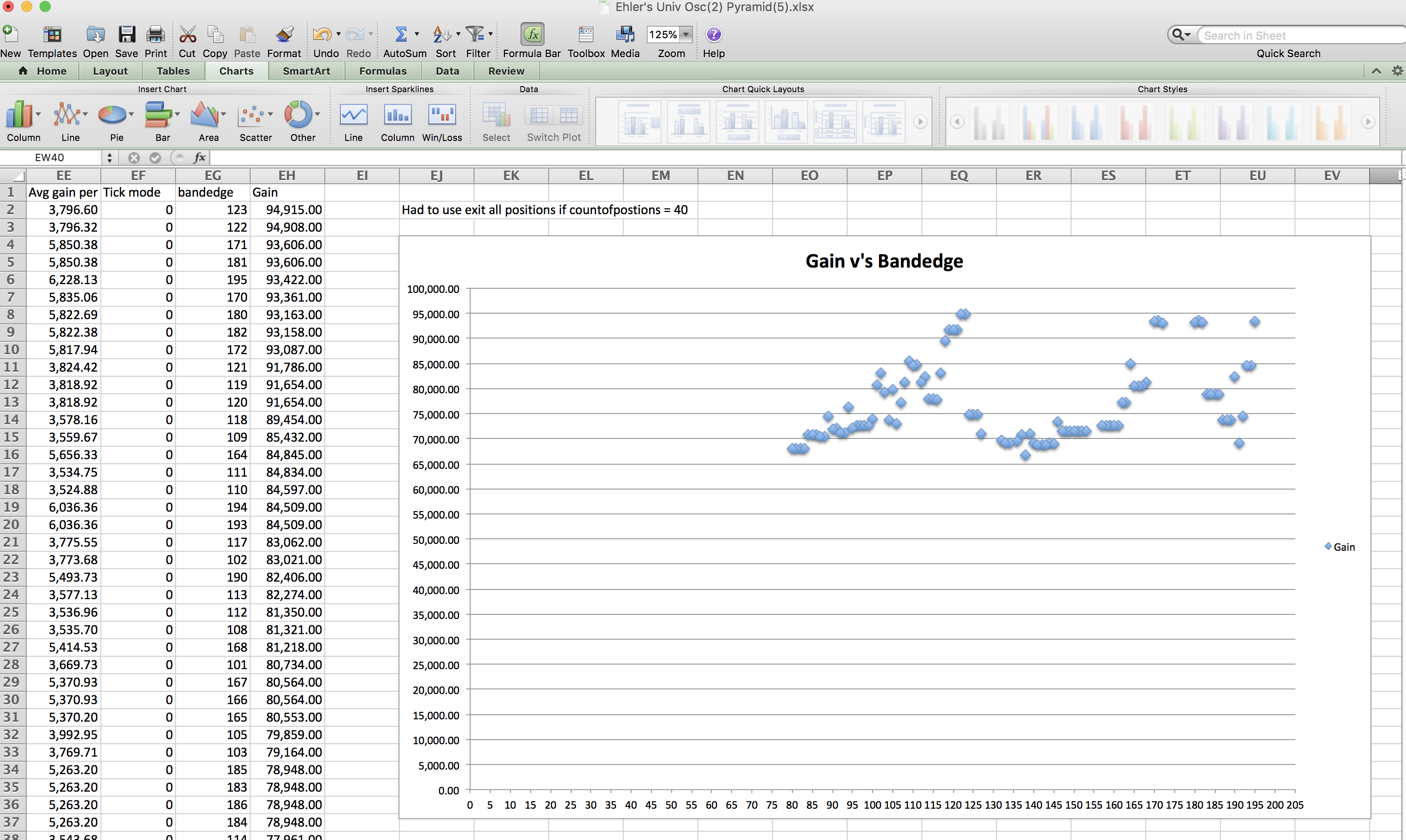Viewport: 1406px width, 840px height.
Task: Click the Save disk icon
Action: [126, 35]
